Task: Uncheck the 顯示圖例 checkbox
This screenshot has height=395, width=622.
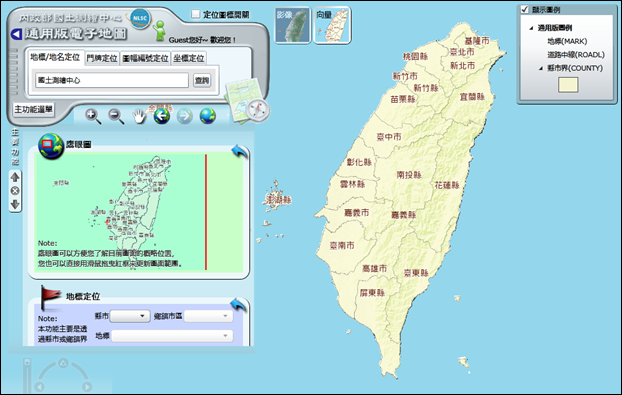Action: tap(525, 9)
